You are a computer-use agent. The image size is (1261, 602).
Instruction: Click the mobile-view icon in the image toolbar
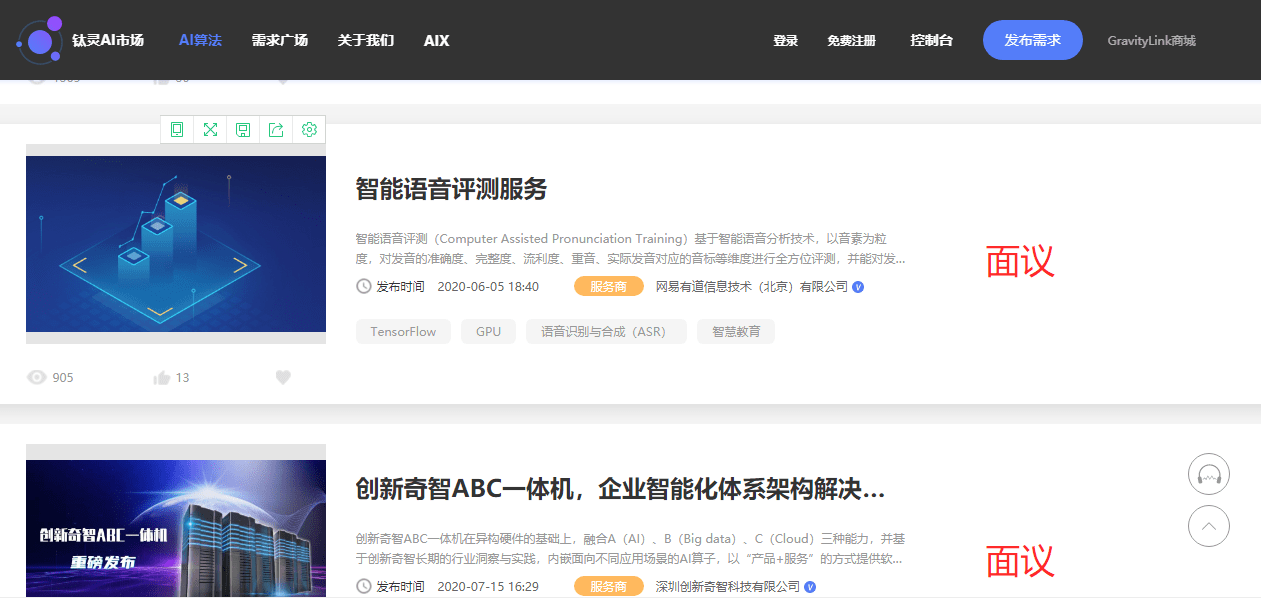177,129
